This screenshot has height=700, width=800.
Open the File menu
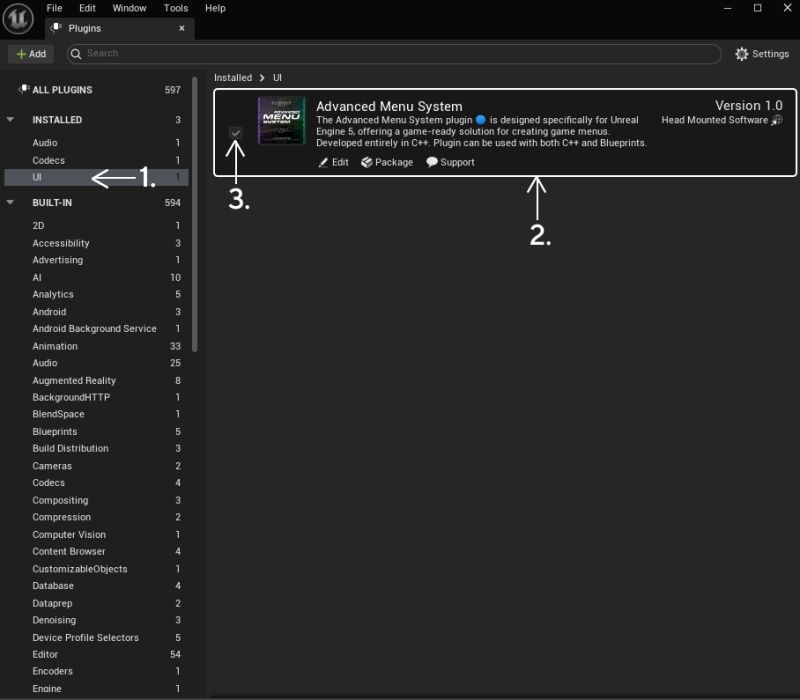54,8
